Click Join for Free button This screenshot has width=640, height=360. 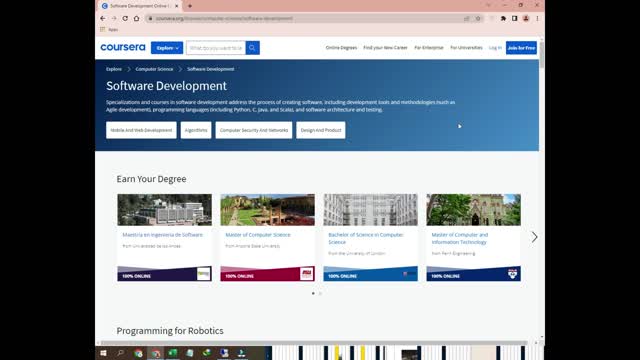521,48
